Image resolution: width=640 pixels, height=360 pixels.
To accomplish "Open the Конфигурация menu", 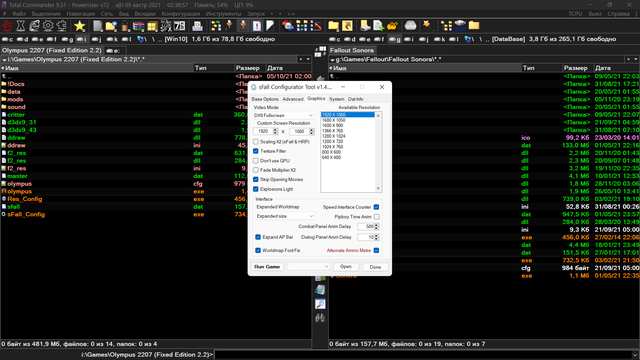I will [181, 14].
